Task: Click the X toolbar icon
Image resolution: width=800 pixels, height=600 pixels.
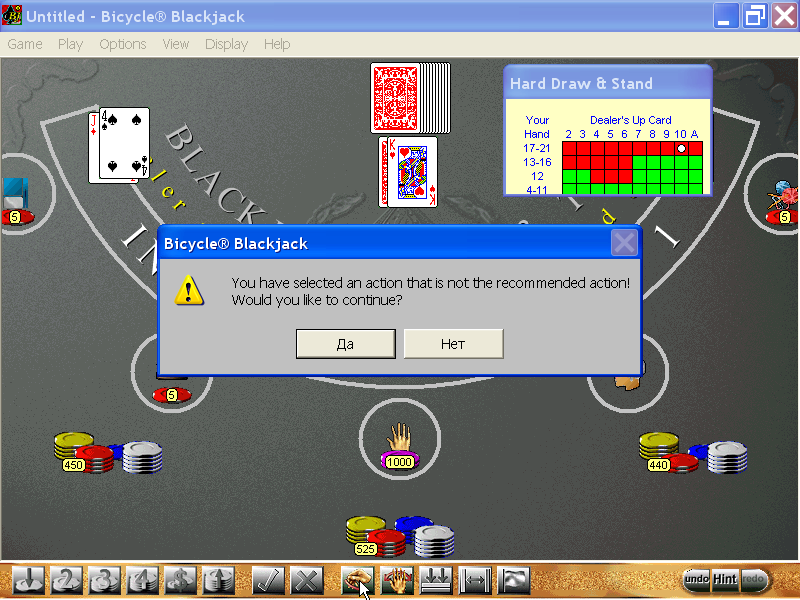Action: 307,580
